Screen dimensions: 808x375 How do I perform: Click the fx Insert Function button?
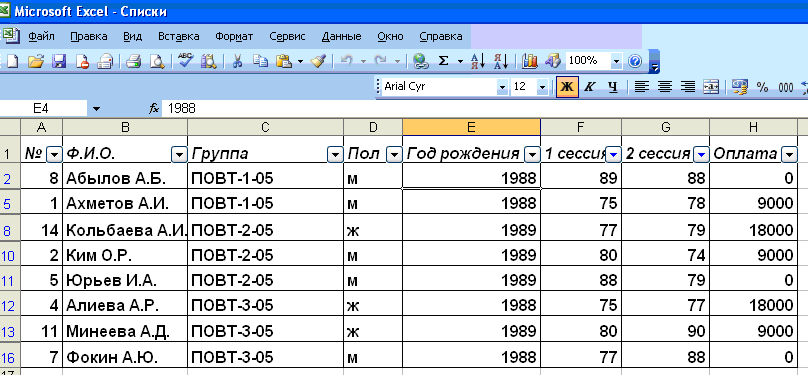click(x=154, y=109)
